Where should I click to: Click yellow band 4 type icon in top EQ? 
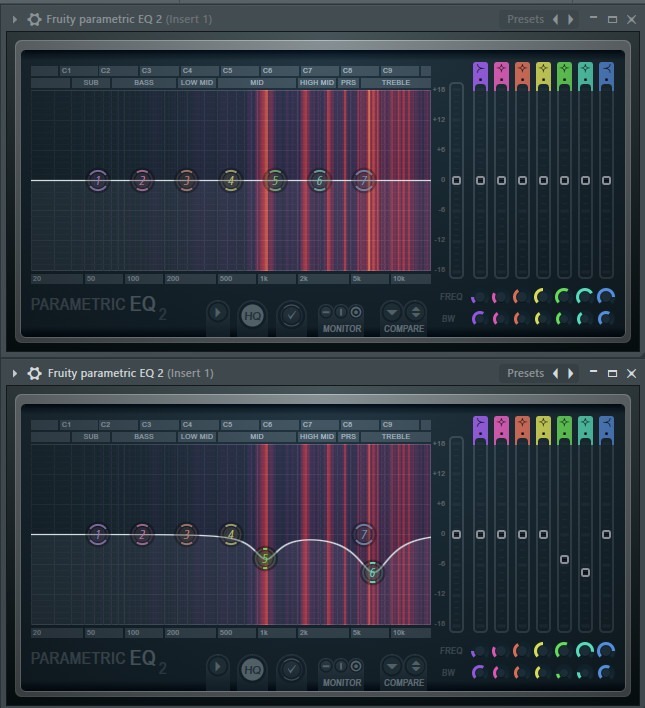[x=543, y=69]
